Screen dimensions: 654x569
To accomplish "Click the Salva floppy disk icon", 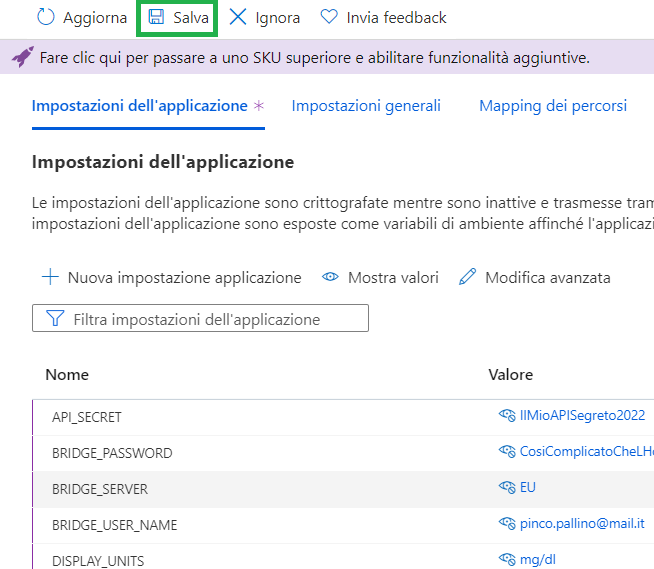I will click(156, 17).
